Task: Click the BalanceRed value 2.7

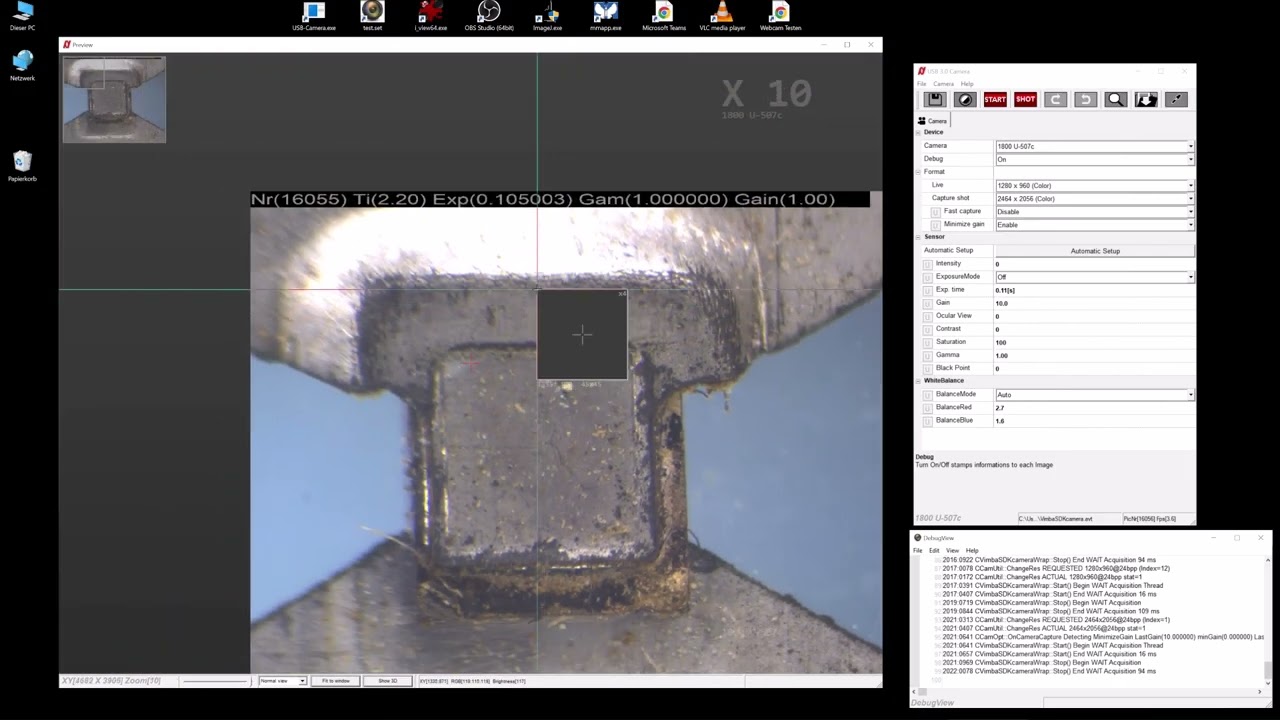Action: click(x=999, y=408)
